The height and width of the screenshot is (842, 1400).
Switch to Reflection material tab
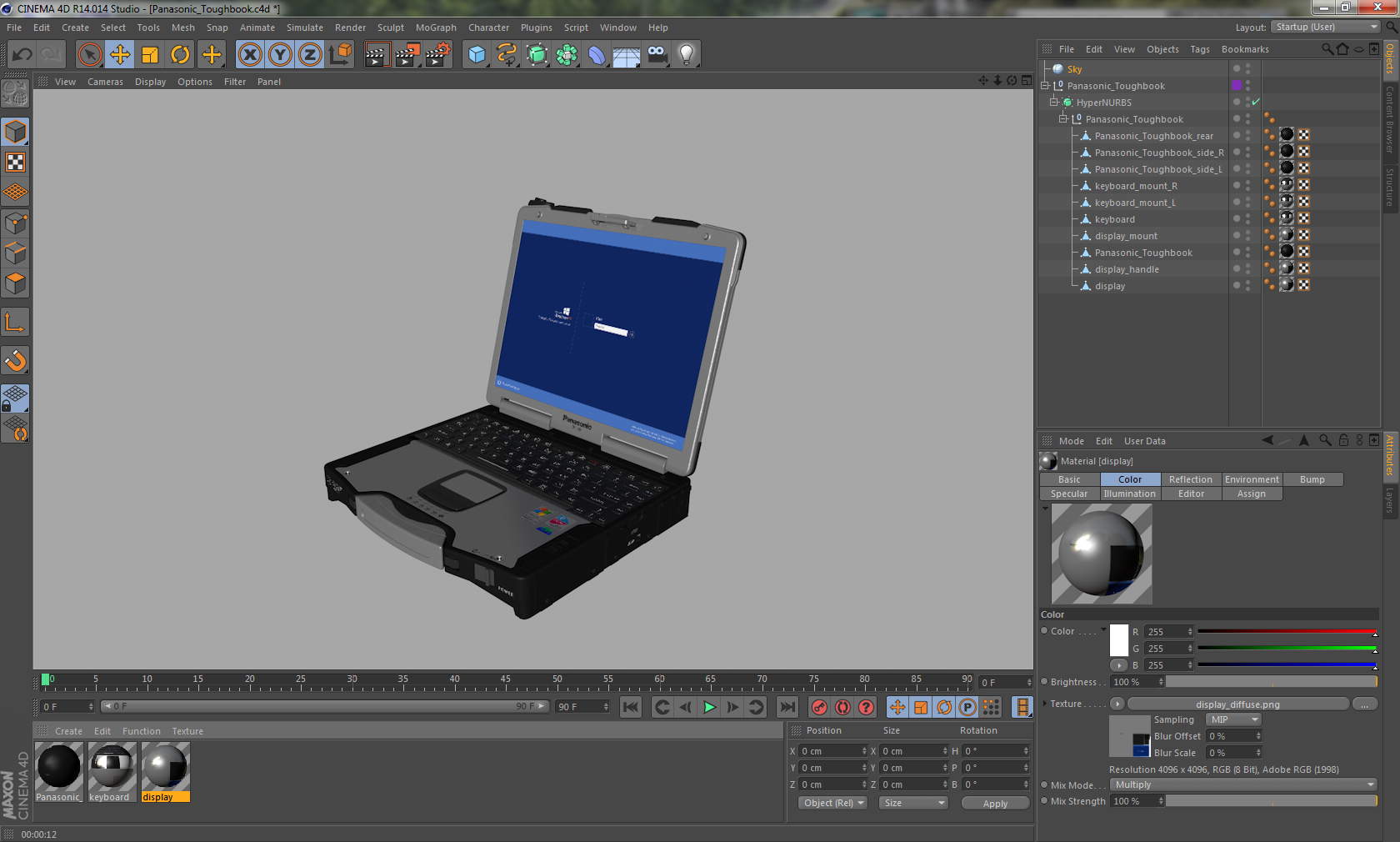pyautogui.click(x=1191, y=479)
